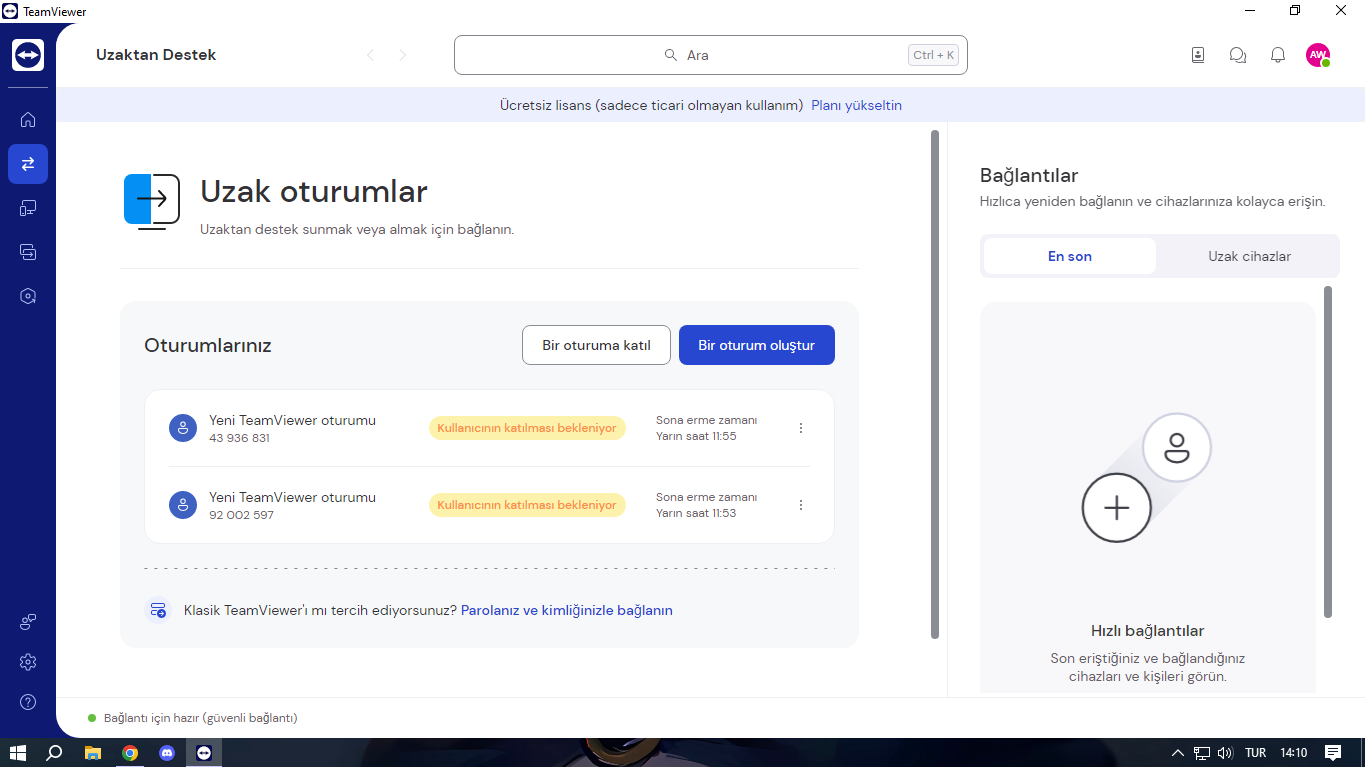
Task: Go forward with the right arrow
Action: [403, 55]
